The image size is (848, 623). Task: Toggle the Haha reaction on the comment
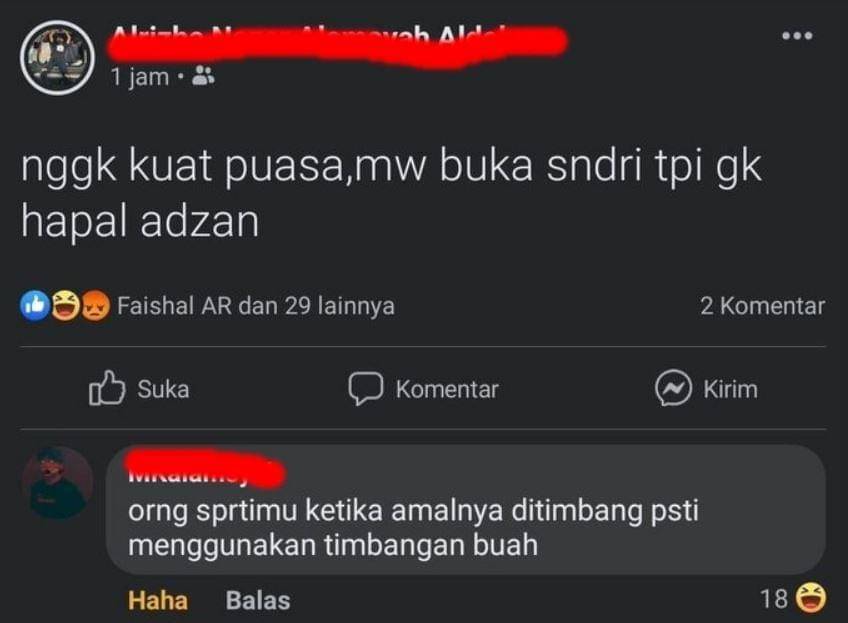158,600
